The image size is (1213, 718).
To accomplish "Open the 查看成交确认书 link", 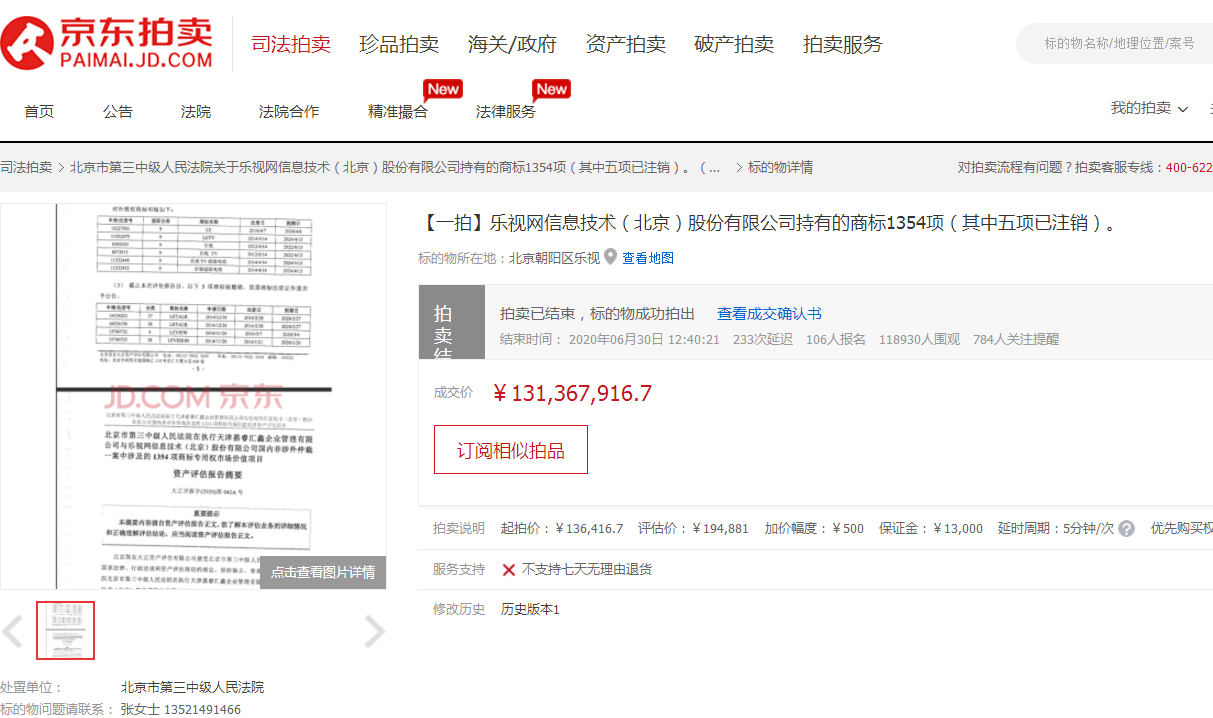I will click(769, 314).
